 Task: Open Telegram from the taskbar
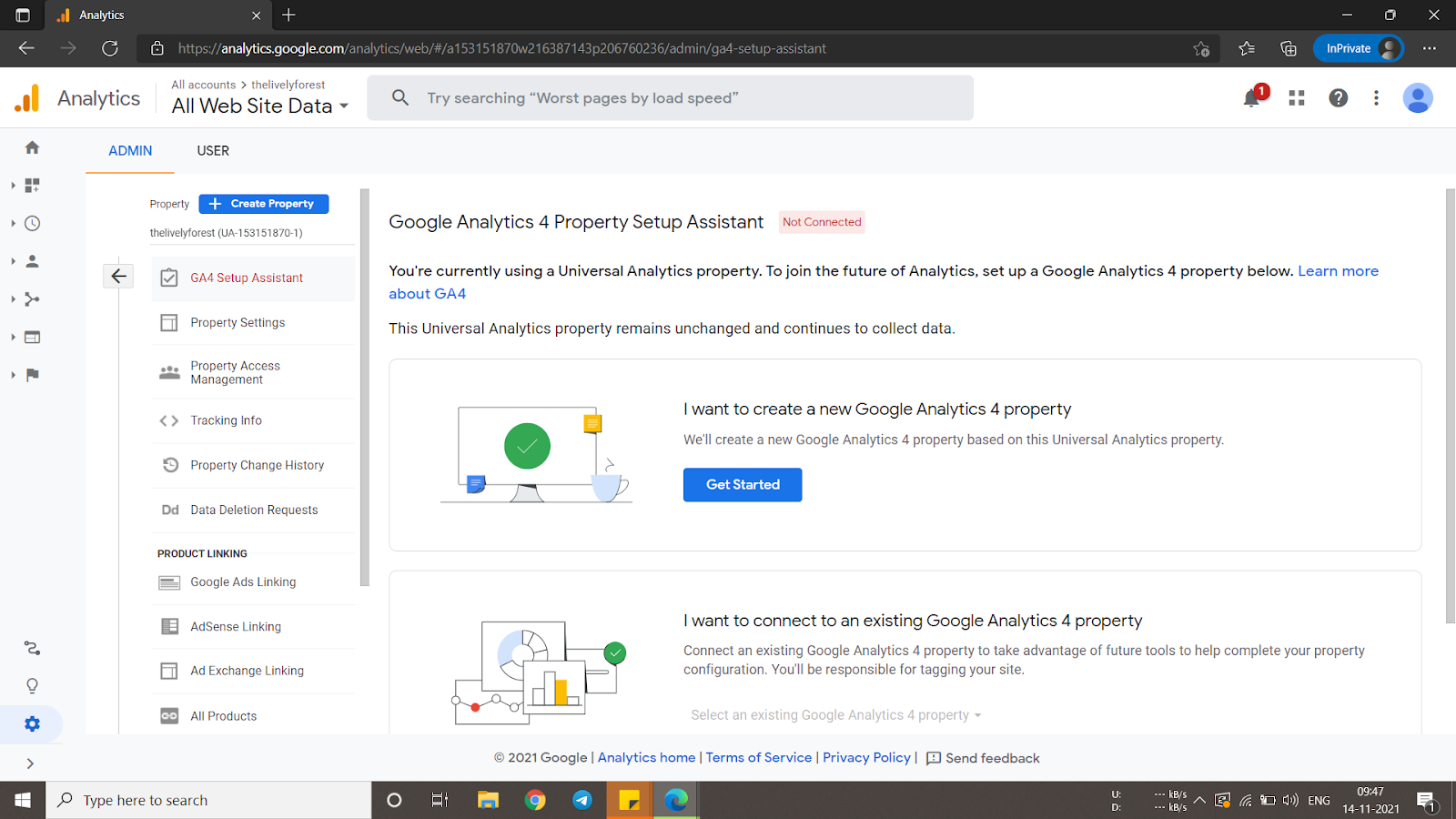582,800
